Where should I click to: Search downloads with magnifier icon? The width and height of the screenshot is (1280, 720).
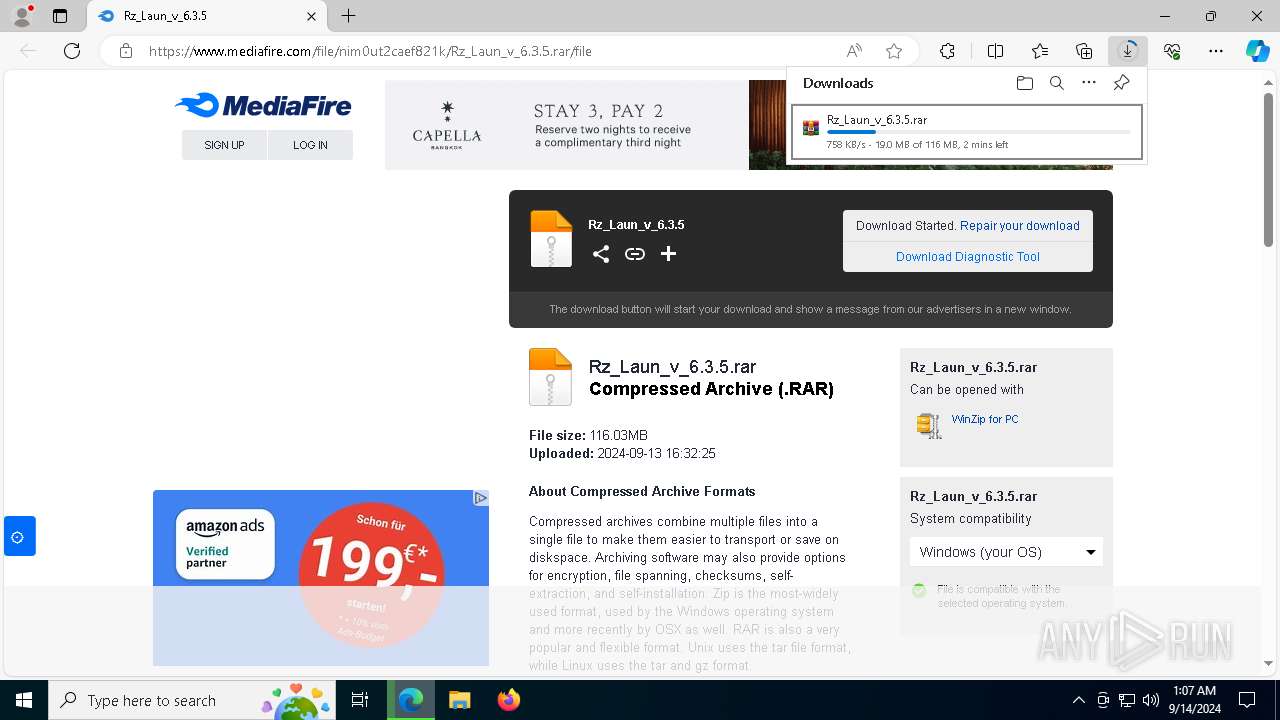1057,83
